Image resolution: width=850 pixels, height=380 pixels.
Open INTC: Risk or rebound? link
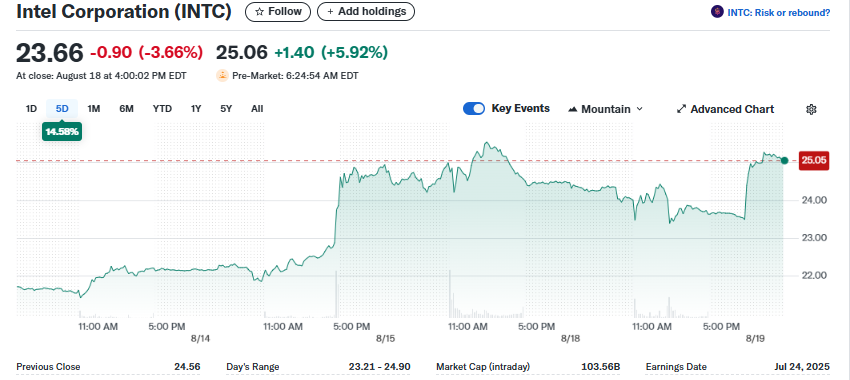click(x=778, y=12)
